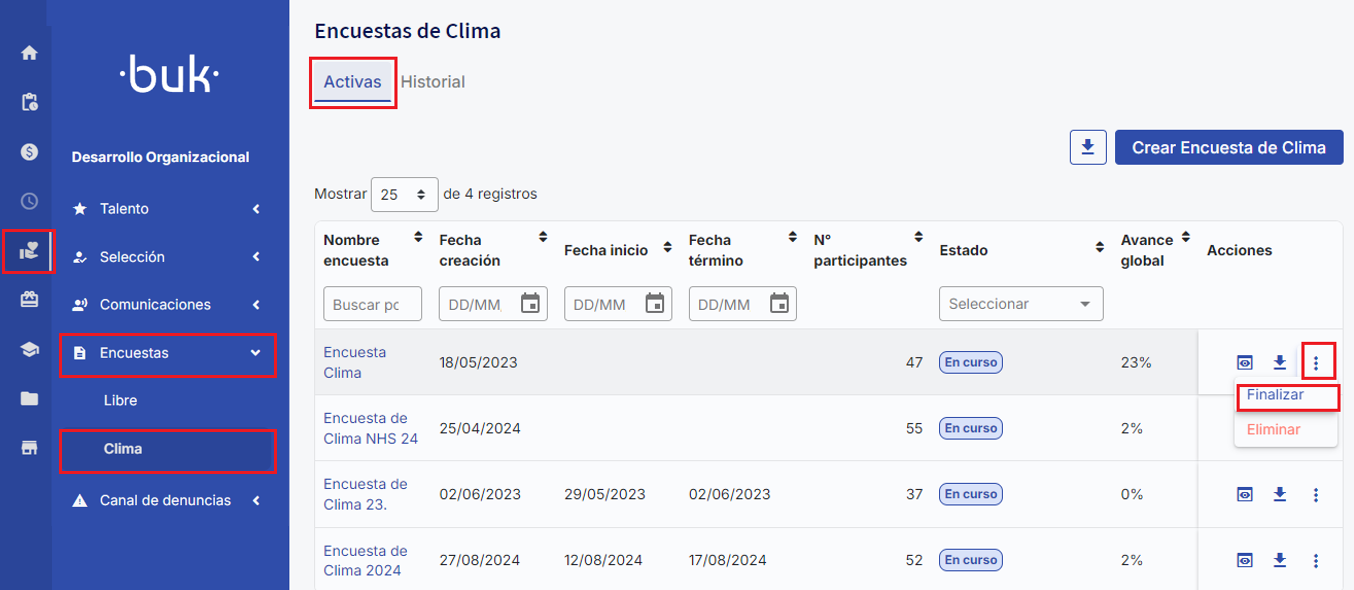Click the download icon next to Crear Encuesta
Screen dimensions: 1354x590
[x=1088, y=147]
